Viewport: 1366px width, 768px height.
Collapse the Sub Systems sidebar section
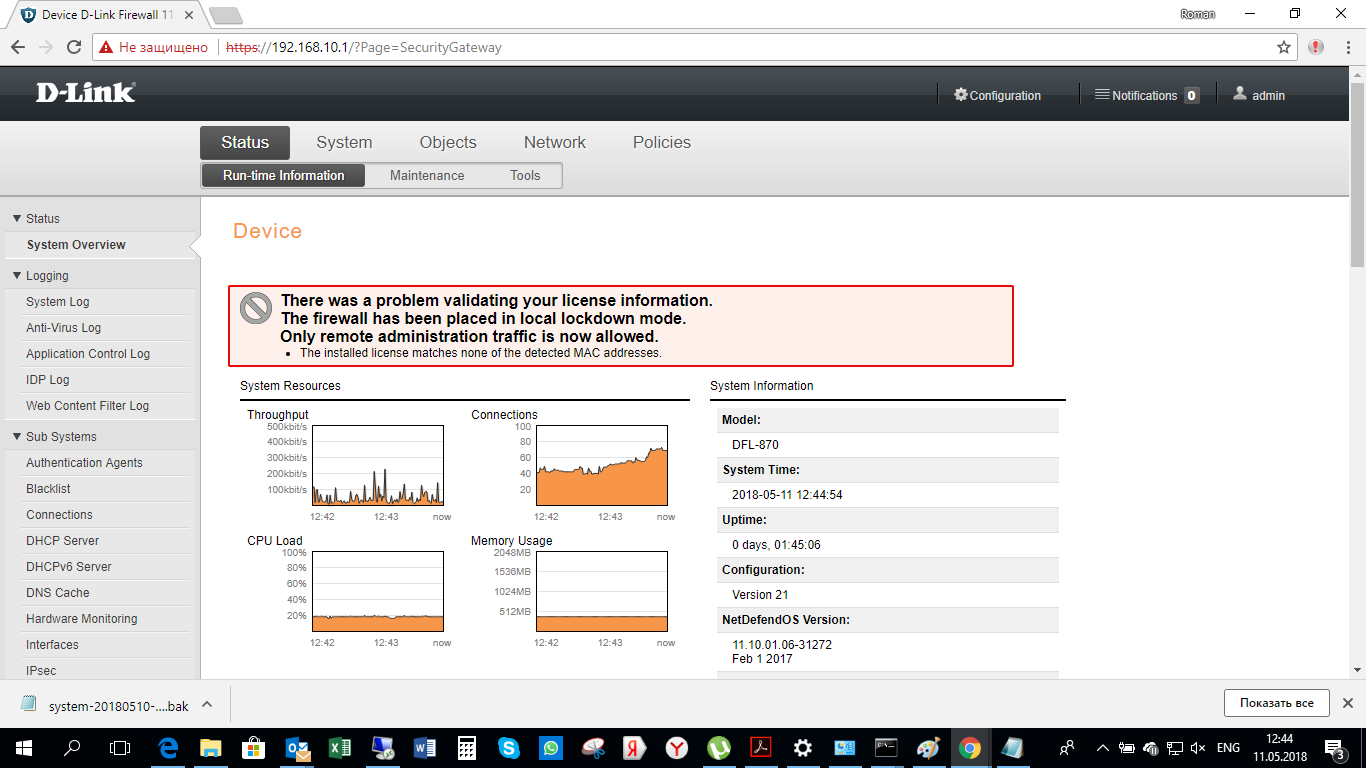point(17,436)
